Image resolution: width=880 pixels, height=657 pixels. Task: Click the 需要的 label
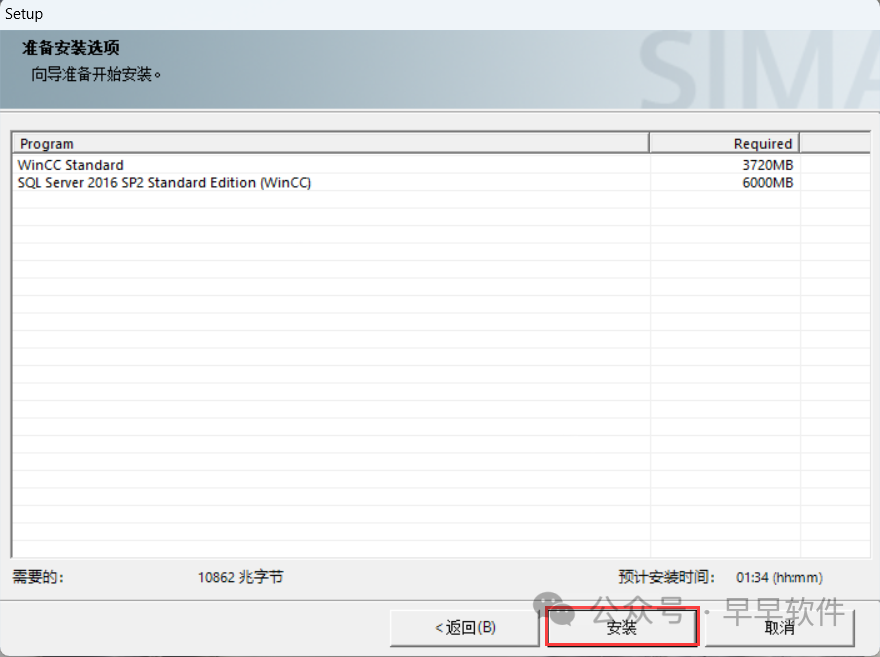coord(38,577)
